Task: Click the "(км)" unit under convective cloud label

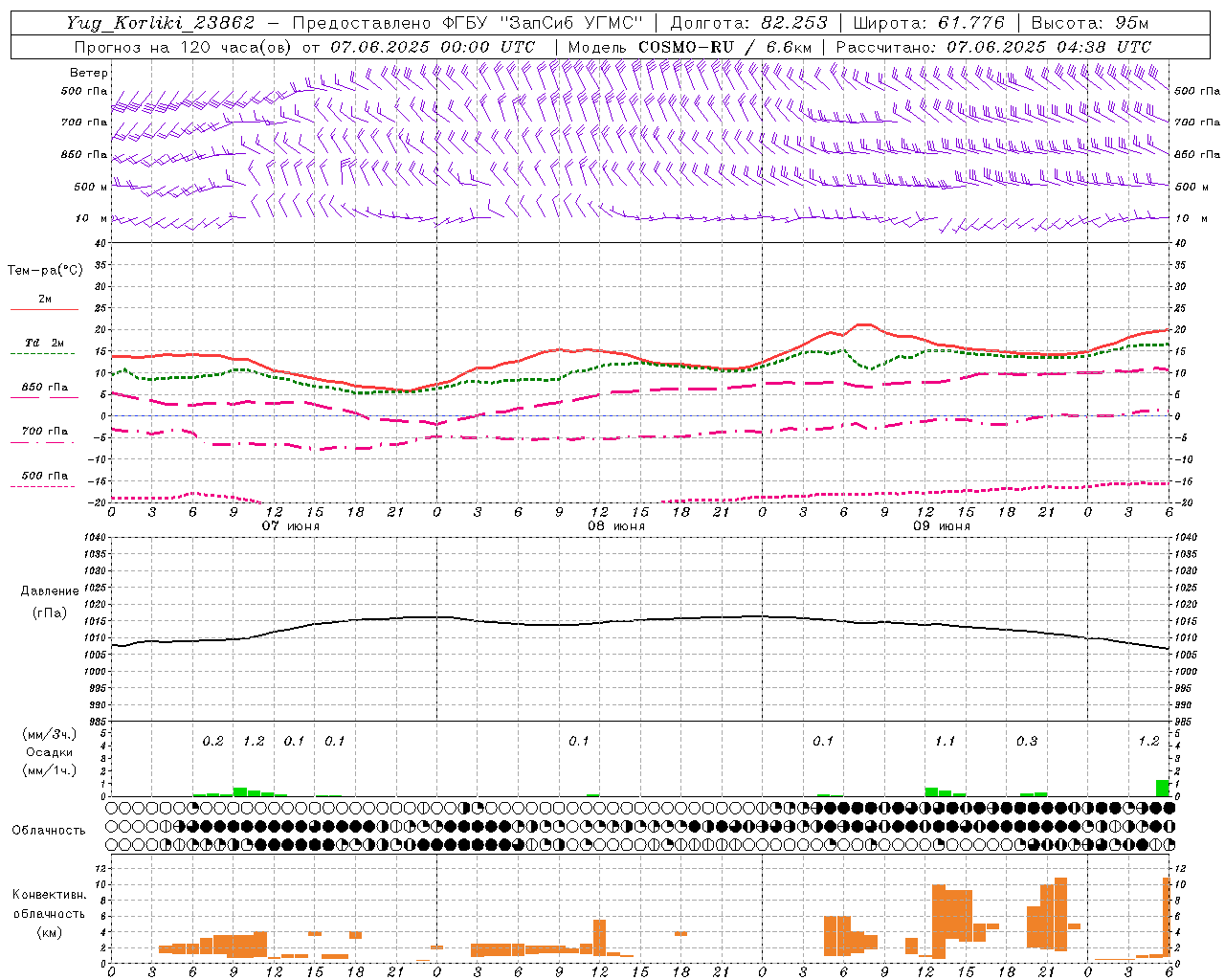Action: click(49, 932)
